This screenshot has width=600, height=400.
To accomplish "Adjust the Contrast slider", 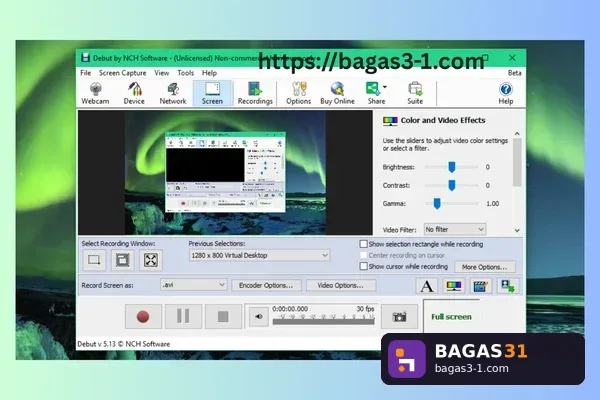I will click(452, 185).
